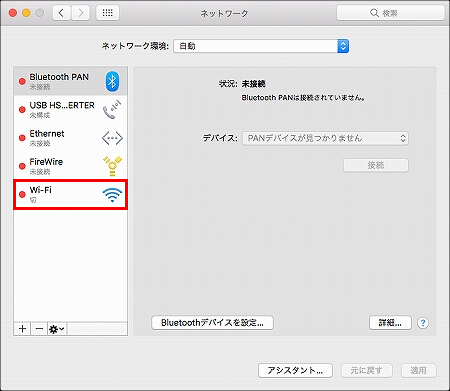Close window with the red button

13,13
